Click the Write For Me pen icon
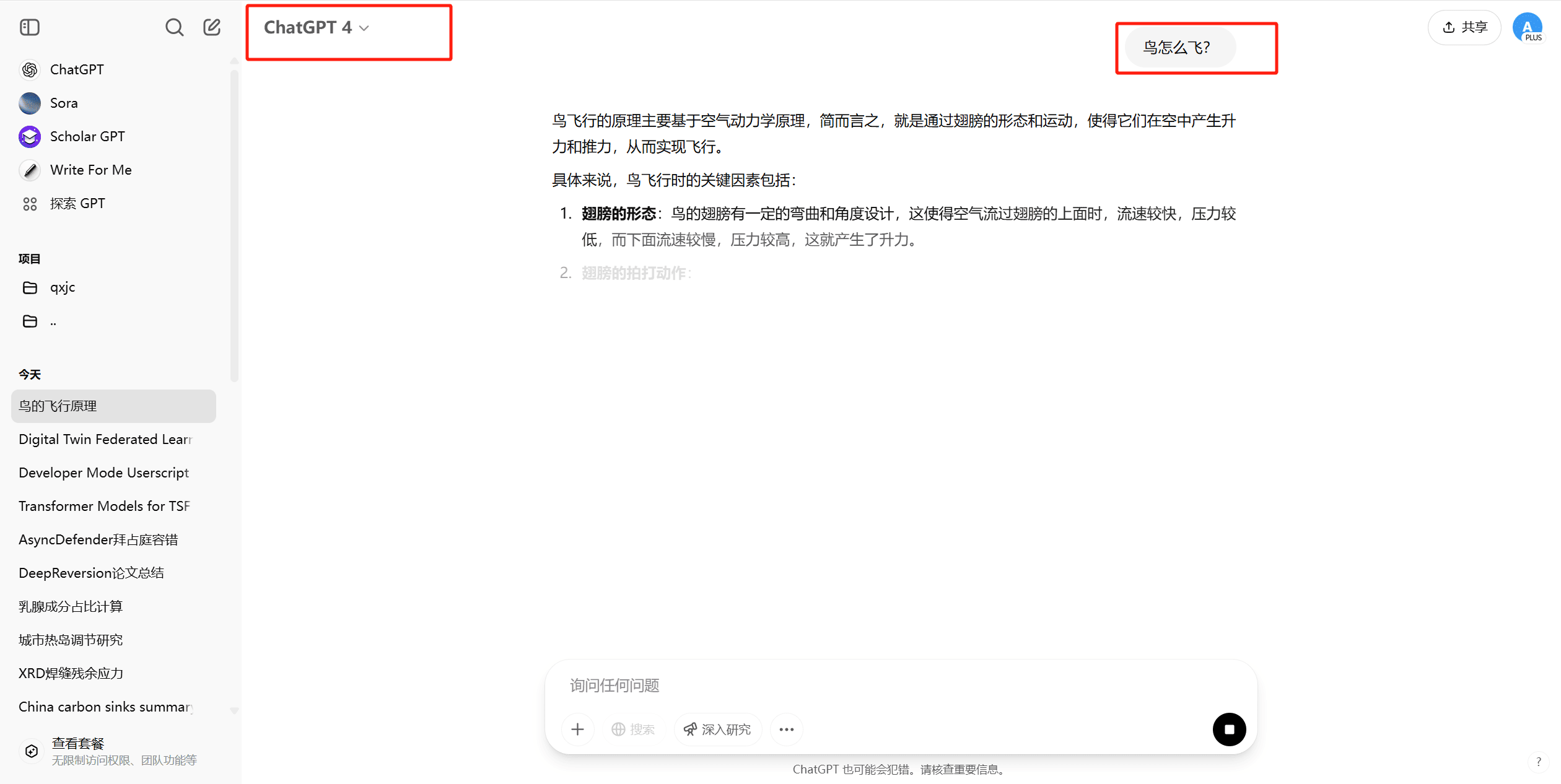The height and width of the screenshot is (784, 1561). point(30,170)
